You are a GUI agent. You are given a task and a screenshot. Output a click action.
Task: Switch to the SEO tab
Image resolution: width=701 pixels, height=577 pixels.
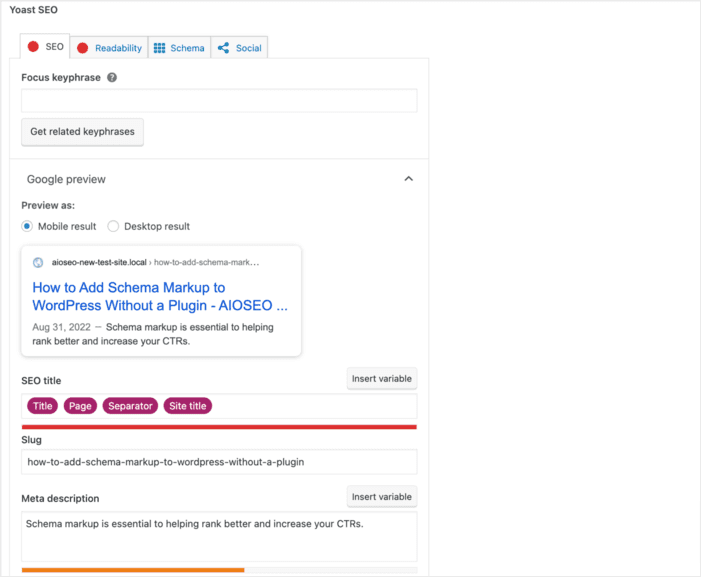(x=45, y=46)
